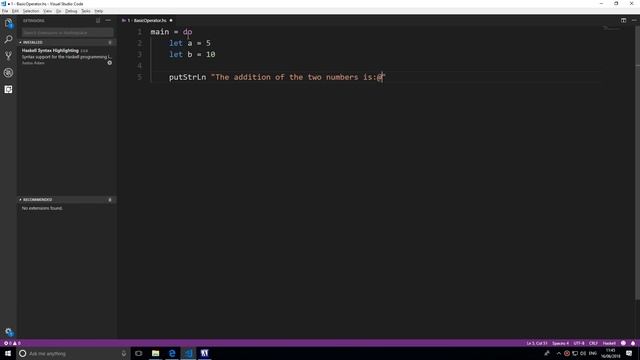
Task: Open the Extensions view in activity bar
Action: [9, 89]
